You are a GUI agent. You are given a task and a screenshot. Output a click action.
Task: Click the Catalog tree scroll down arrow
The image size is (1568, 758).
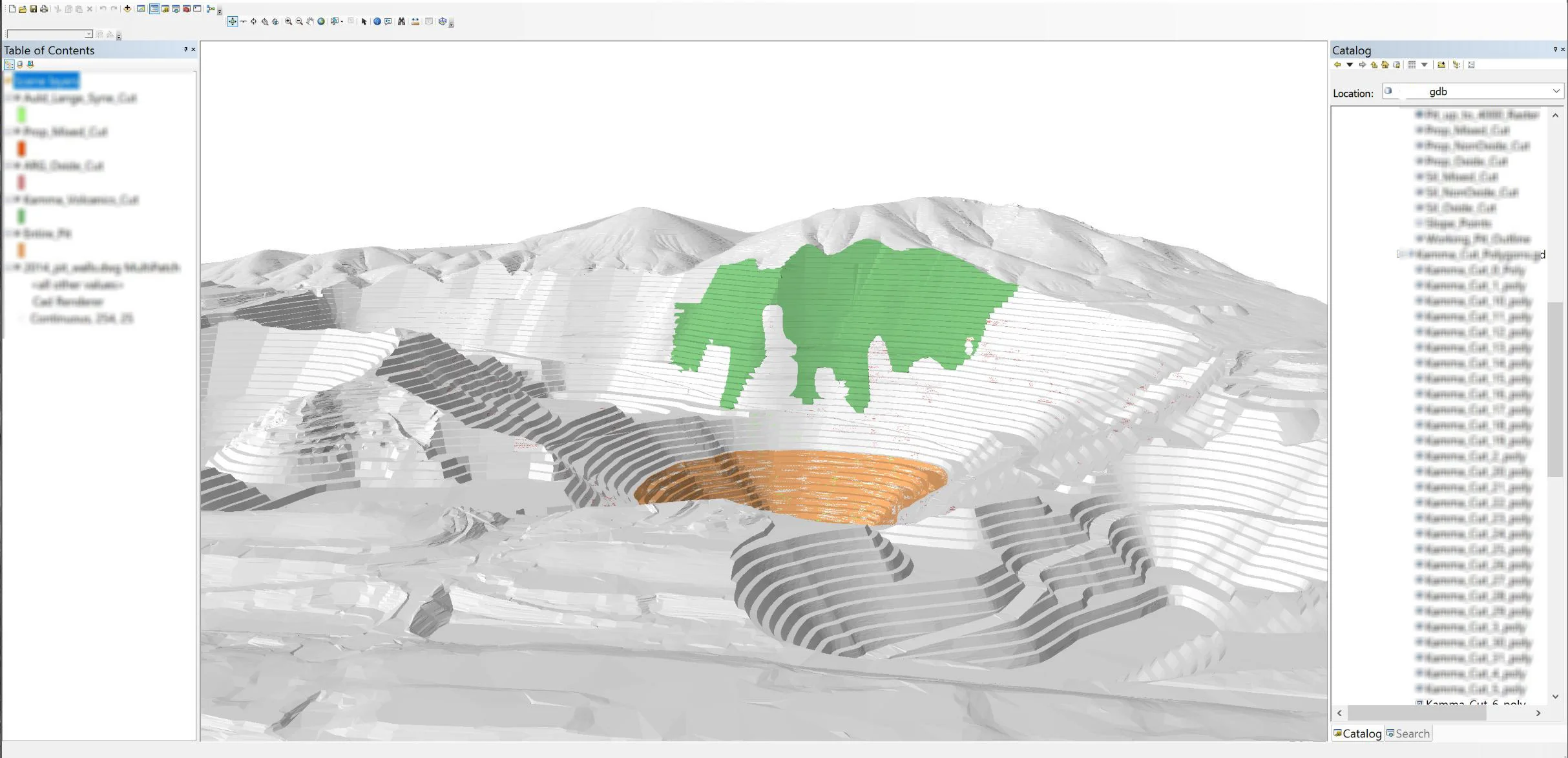(x=1555, y=697)
